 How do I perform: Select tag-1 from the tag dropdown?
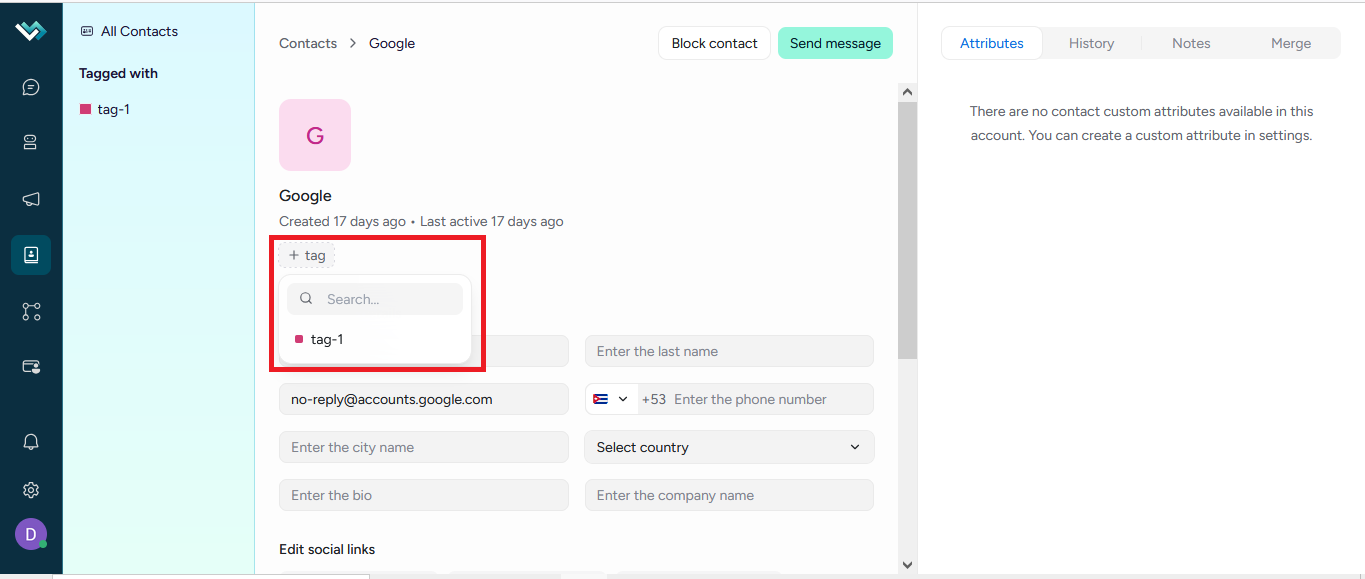click(375, 339)
